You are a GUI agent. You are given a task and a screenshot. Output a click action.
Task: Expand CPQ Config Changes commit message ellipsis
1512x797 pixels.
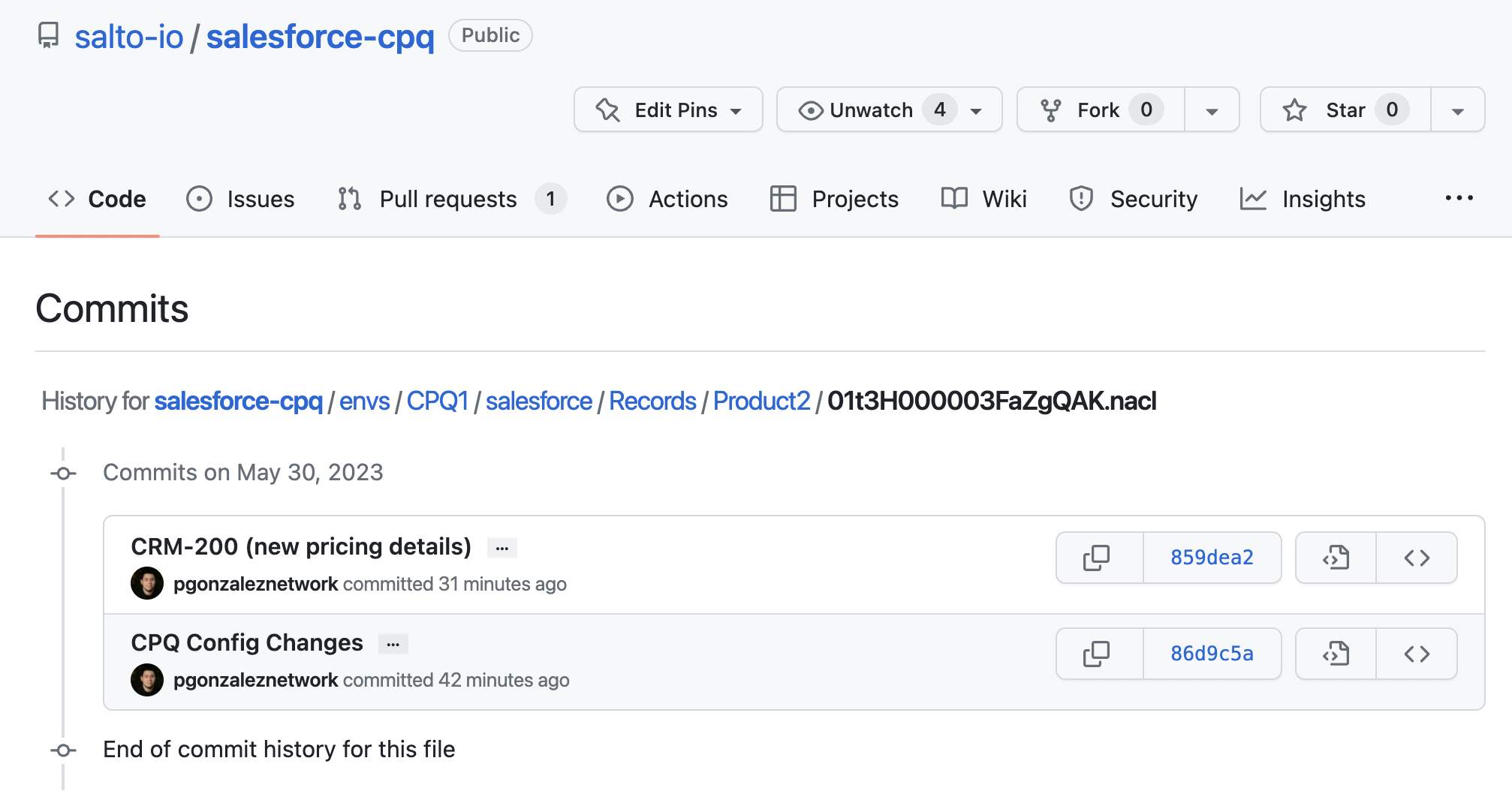tap(393, 644)
